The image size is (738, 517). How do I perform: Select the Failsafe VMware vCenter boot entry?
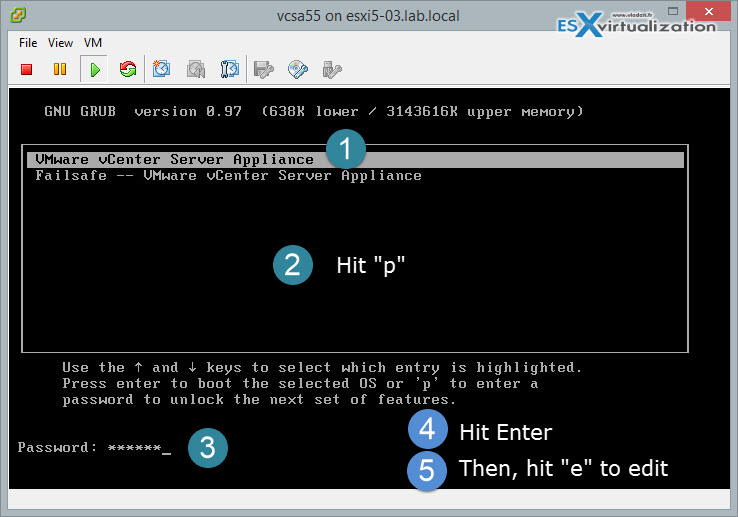(x=228, y=176)
